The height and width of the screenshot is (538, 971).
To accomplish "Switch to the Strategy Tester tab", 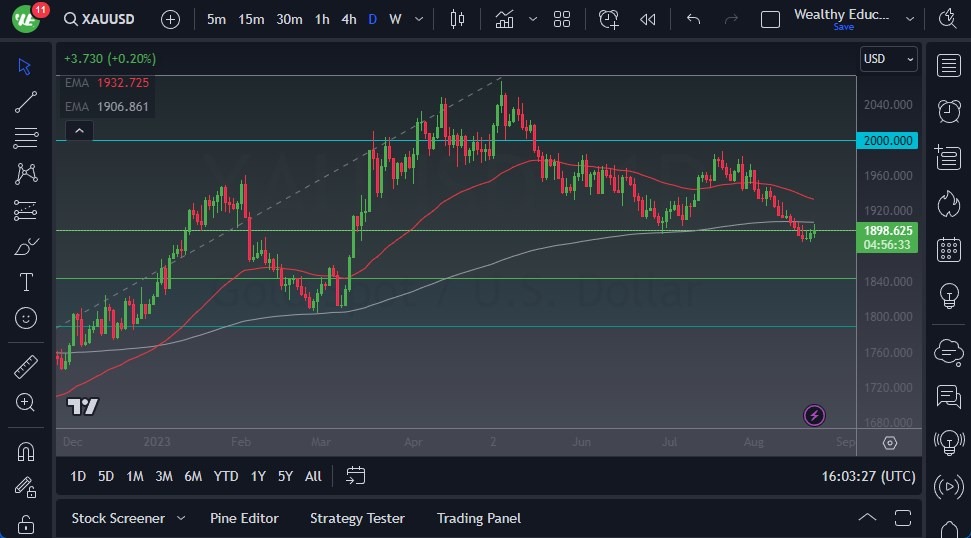I will tap(357, 518).
